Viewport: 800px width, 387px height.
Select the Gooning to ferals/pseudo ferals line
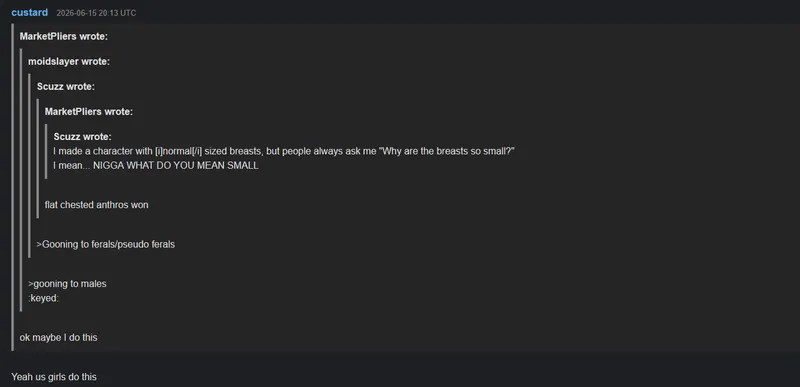click(x=106, y=245)
